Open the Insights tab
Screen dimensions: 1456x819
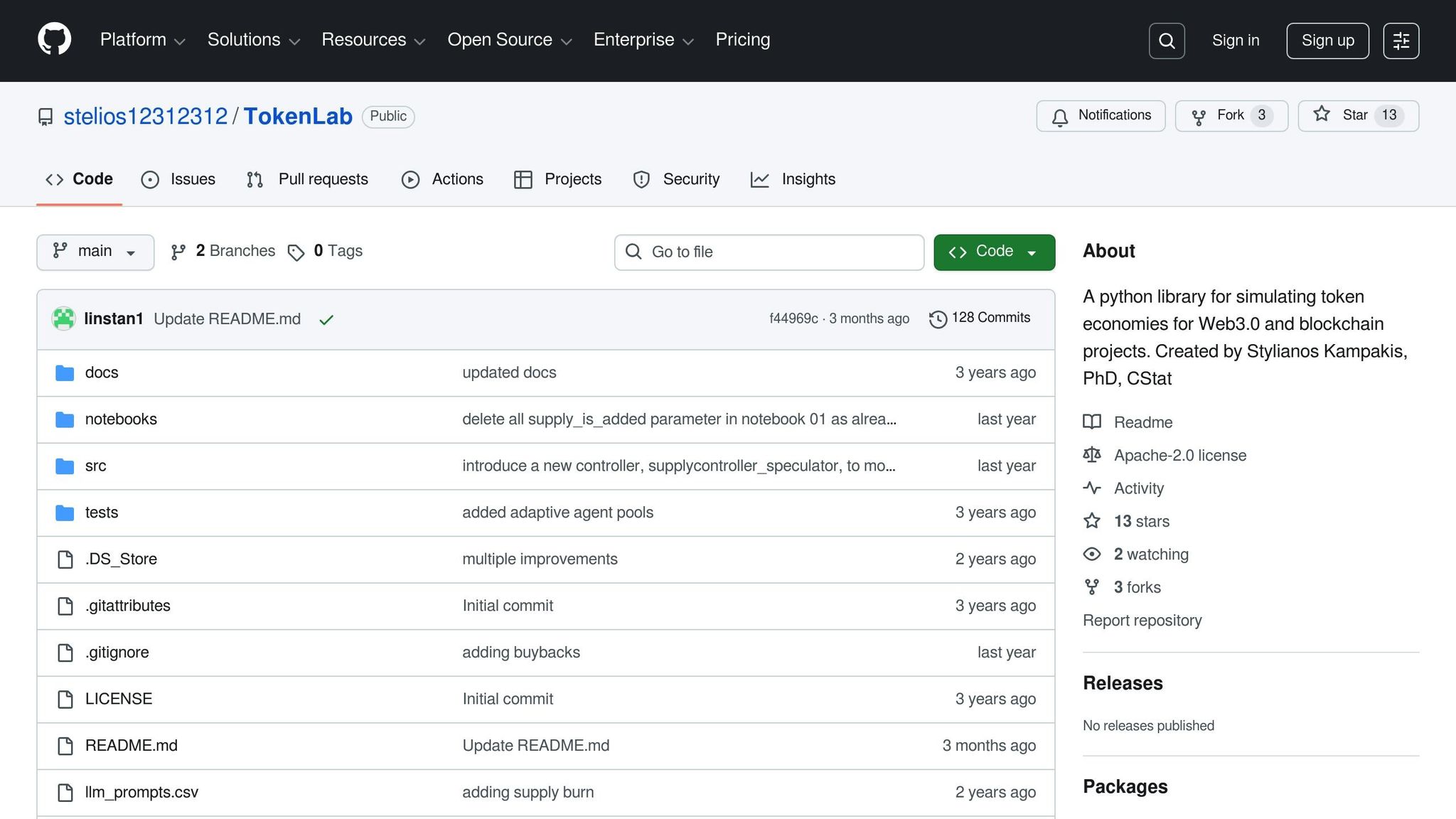(793, 179)
